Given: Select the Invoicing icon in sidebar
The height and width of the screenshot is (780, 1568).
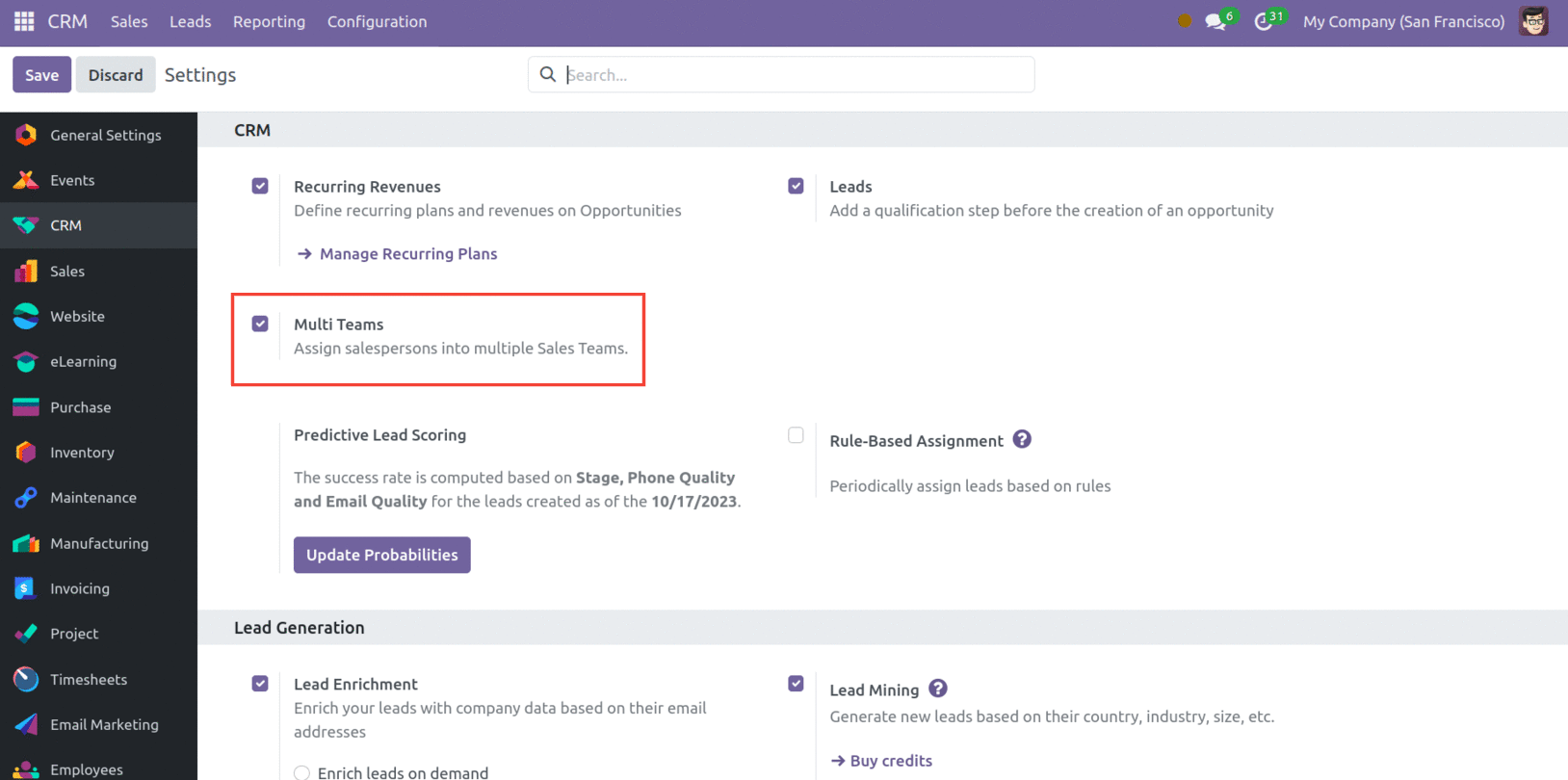Looking at the screenshot, I should (x=26, y=588).
